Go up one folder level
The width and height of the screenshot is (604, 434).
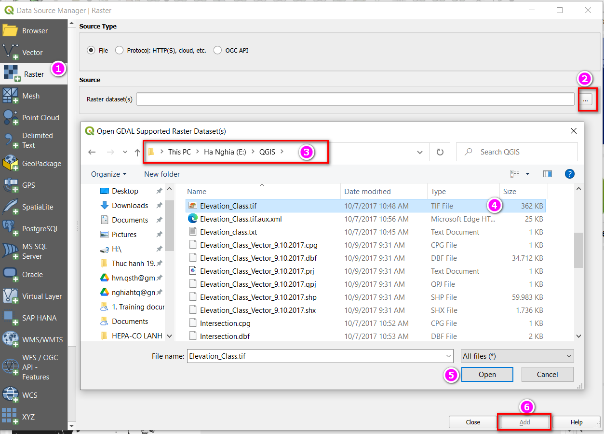coord(138,152)
